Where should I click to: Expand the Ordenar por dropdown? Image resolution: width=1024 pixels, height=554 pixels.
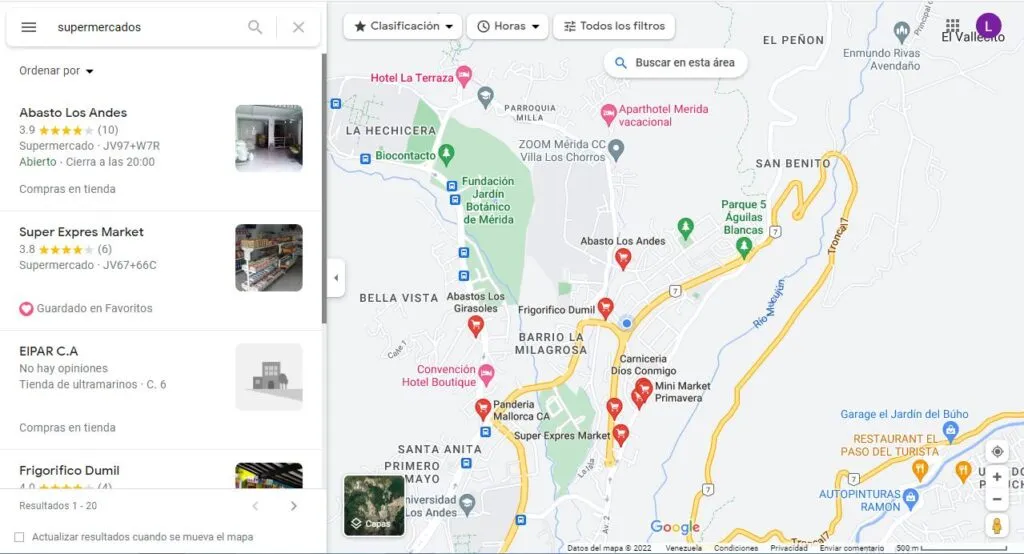click(x=56, y=71)
